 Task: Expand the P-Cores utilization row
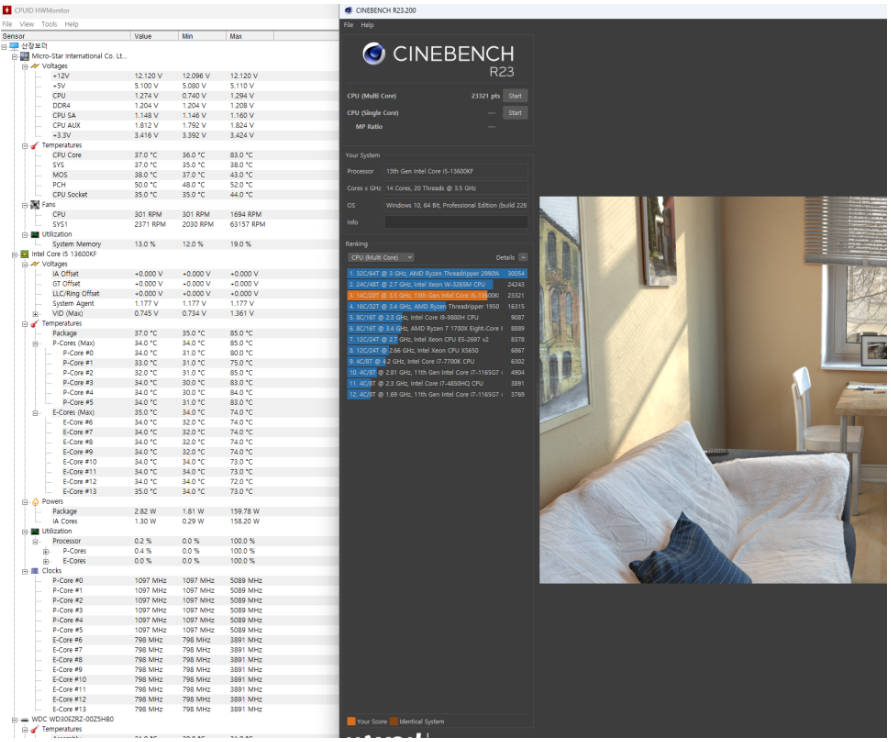46,551
